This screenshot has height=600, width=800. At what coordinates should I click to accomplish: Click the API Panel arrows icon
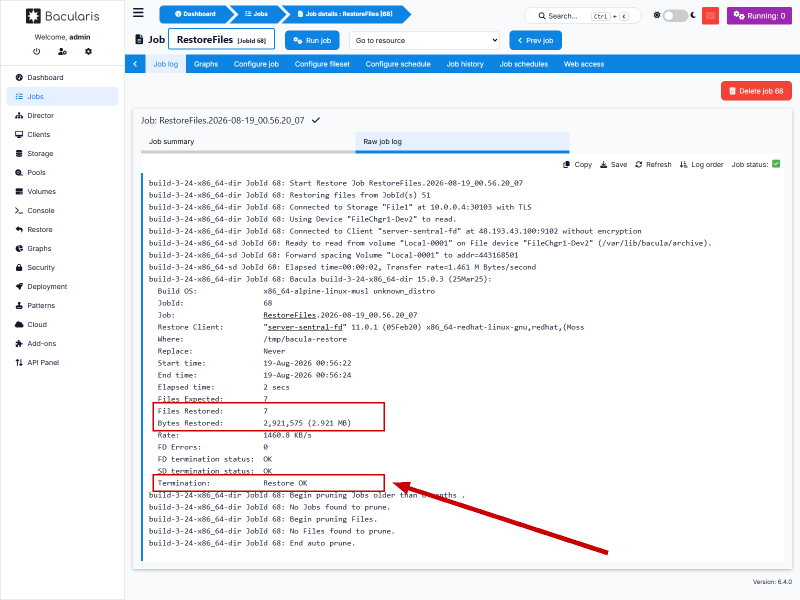(x=19, y=363)
